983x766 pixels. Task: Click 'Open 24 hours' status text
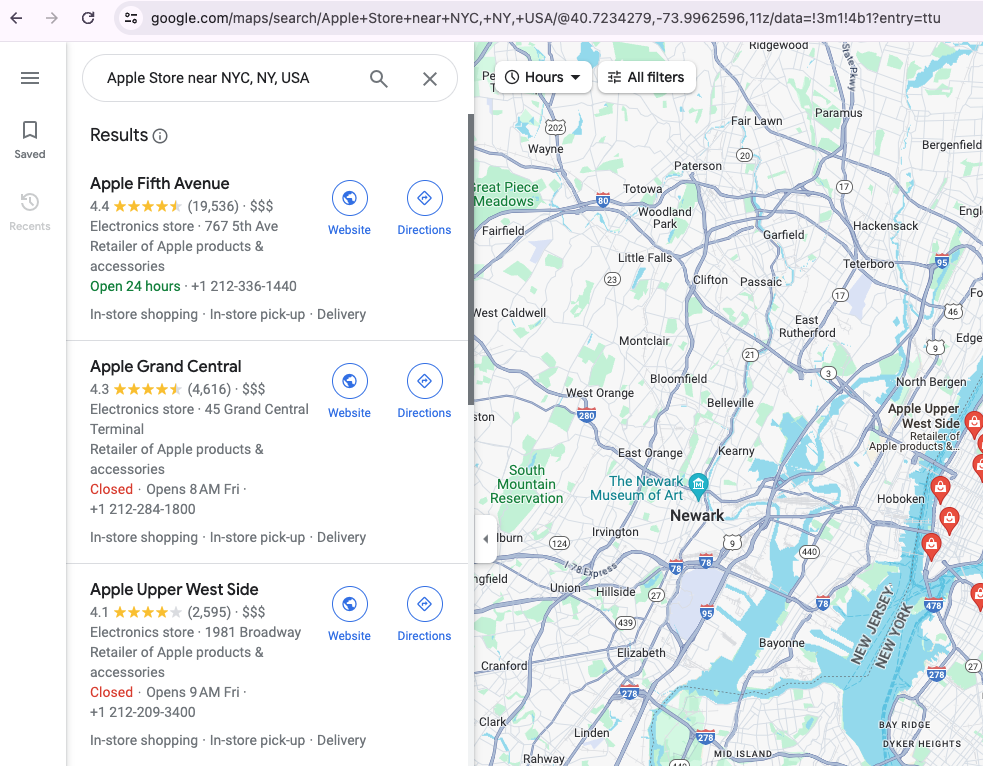(x=135, y=286)
